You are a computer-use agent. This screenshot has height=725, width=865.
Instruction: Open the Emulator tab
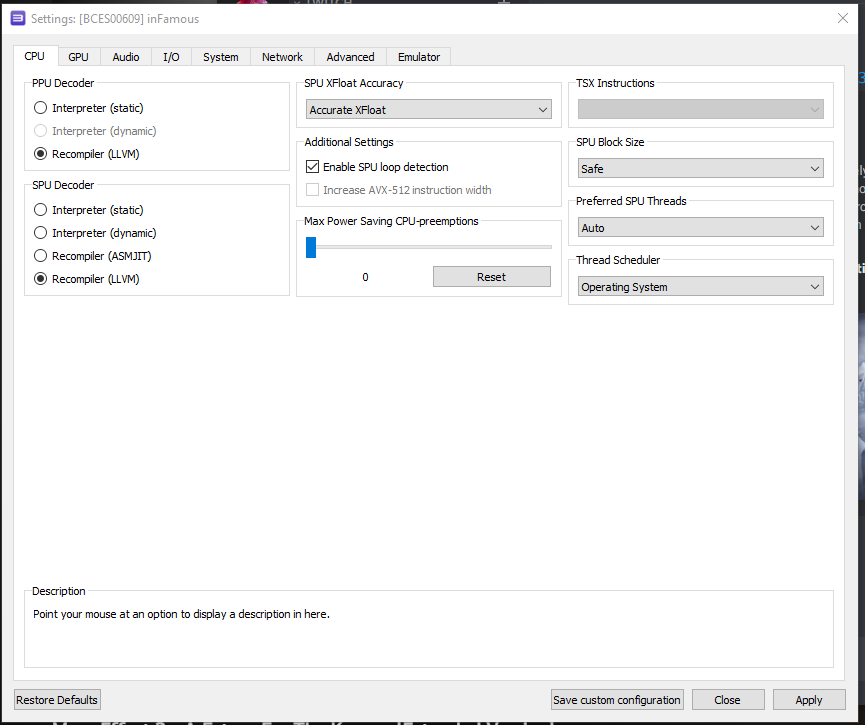click(419, 57)
